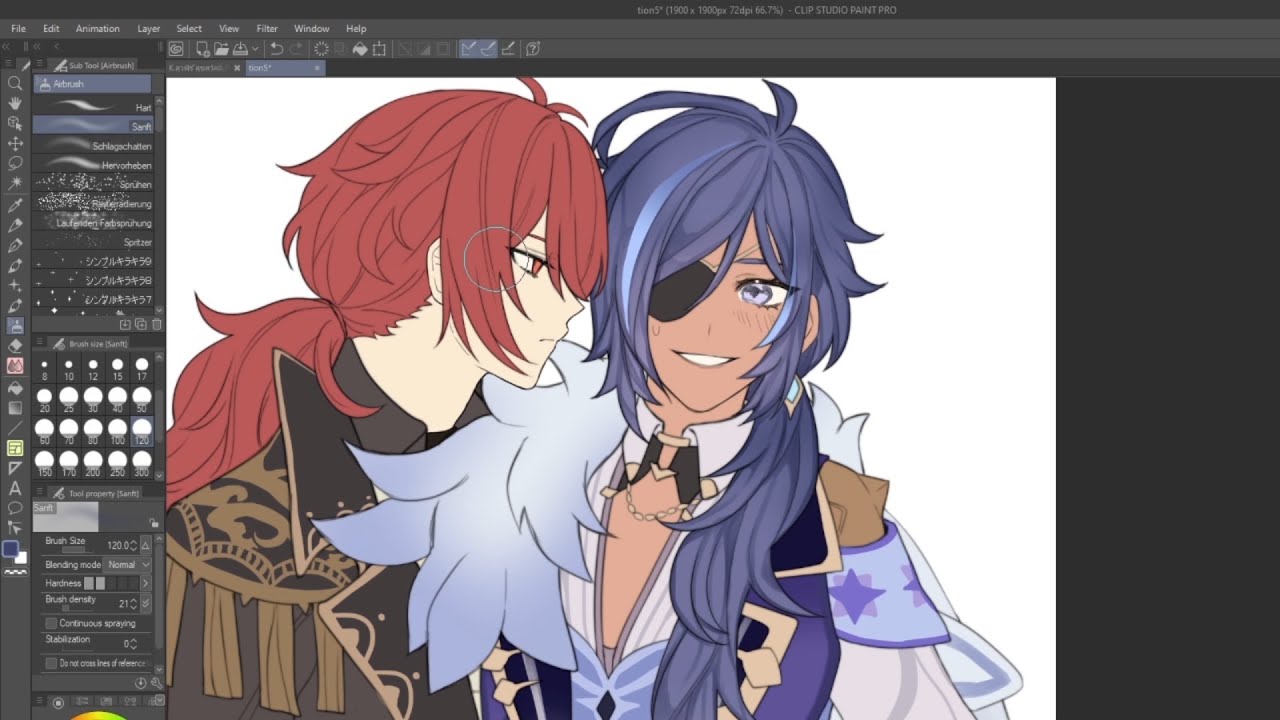Viewport: 1280px width, 720px height.
Task: Switch to the tion5* canvas tab
Action: (x=285, y=67)
